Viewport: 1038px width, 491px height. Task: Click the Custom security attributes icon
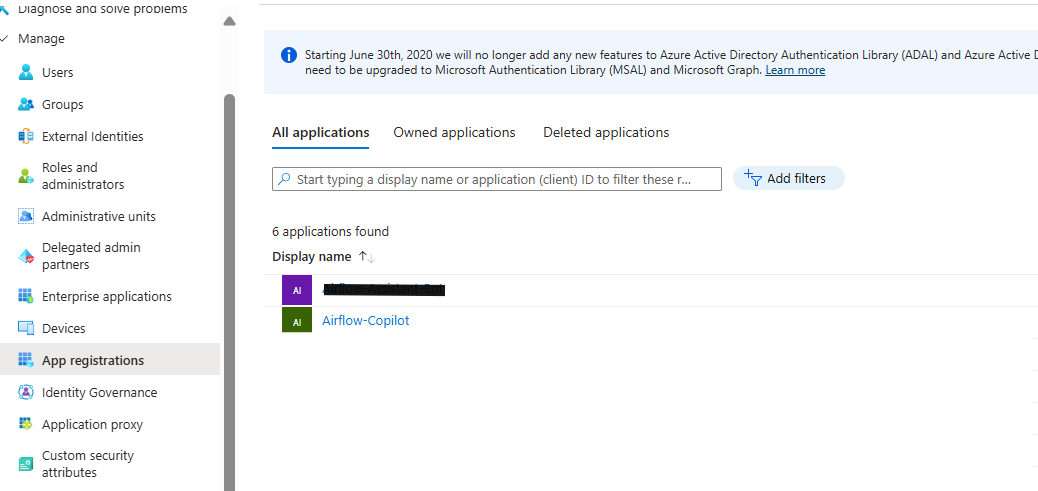tap(26, 464)
